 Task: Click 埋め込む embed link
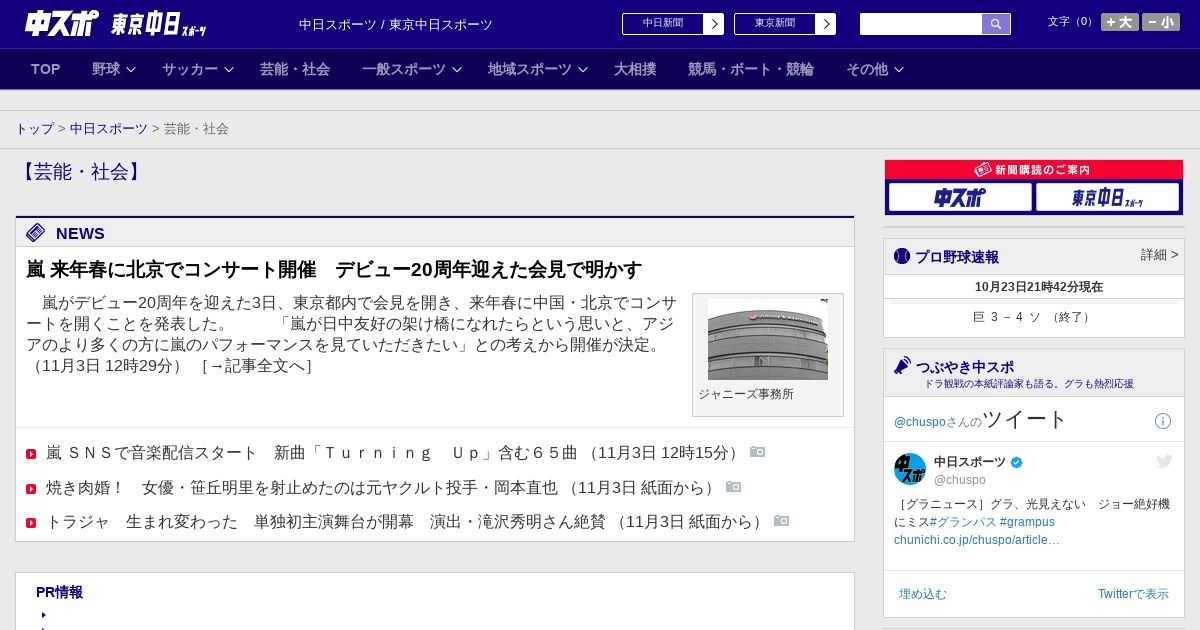[922, 594]
